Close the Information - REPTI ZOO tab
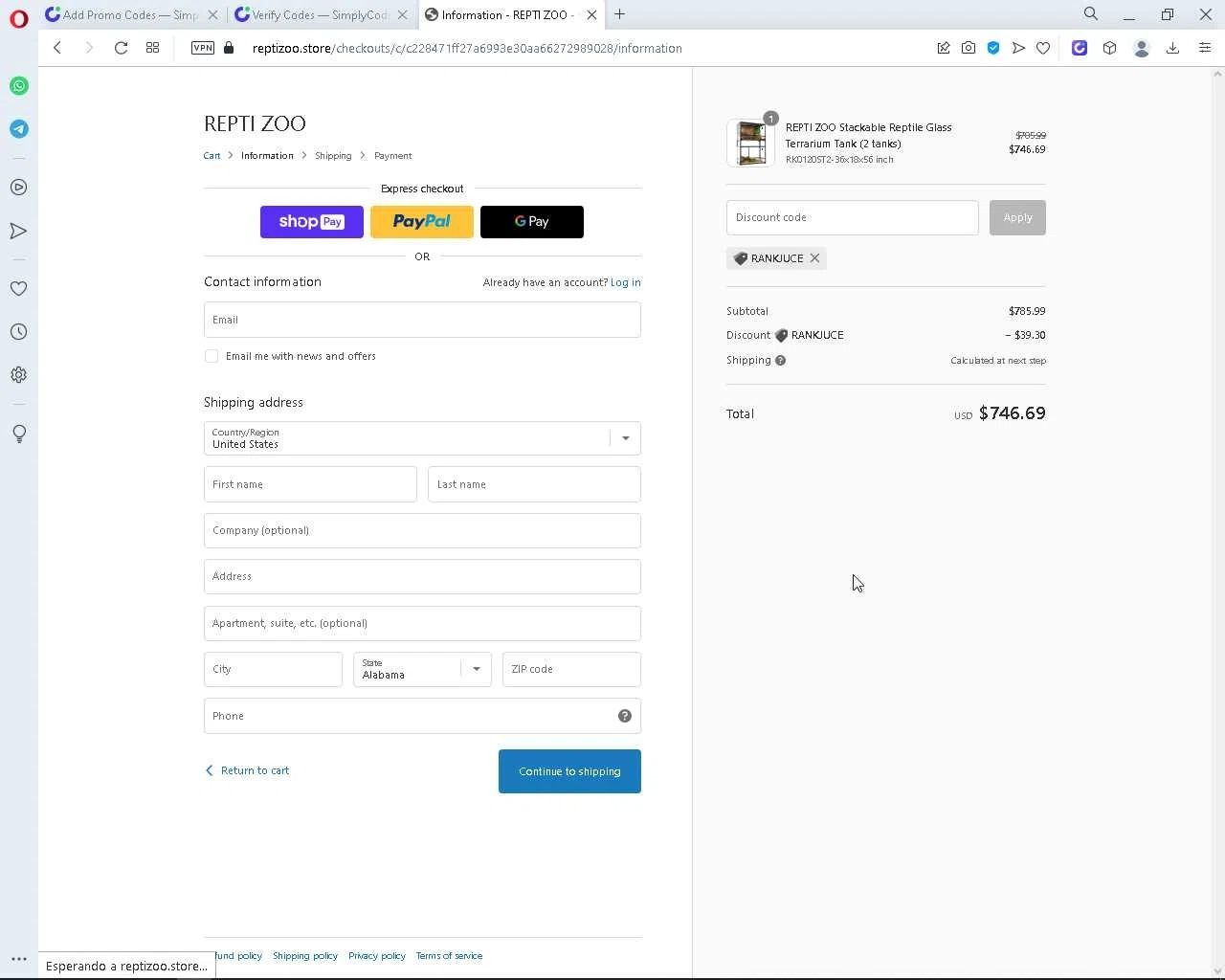 tap(591, 14)
